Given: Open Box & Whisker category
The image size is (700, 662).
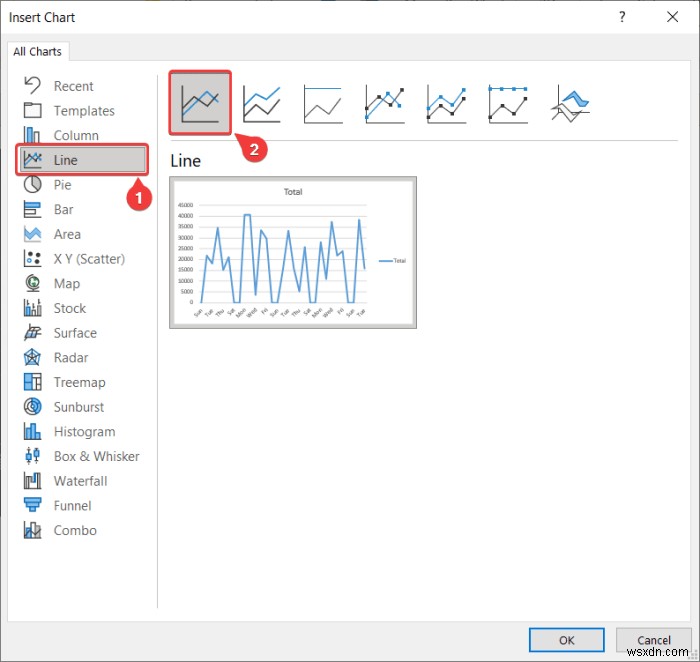Looking at the screenshot, I should pyautogui.click(x=96, y=456).
